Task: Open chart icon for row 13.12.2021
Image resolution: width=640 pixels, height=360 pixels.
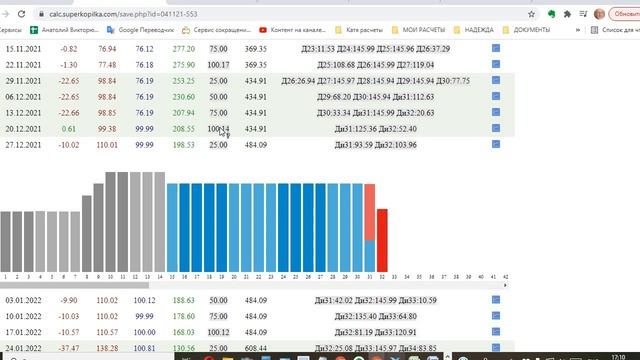Action: click(x=496, y=112)
